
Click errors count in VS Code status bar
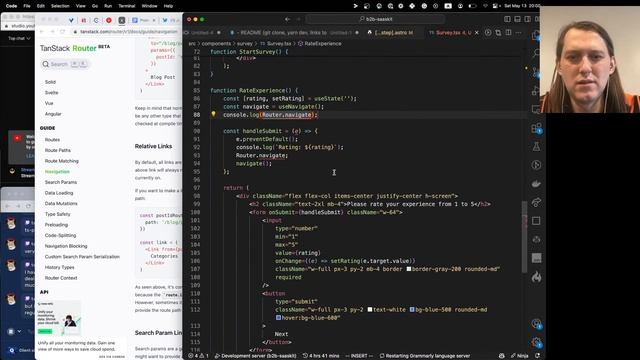[x=193, y=356]
